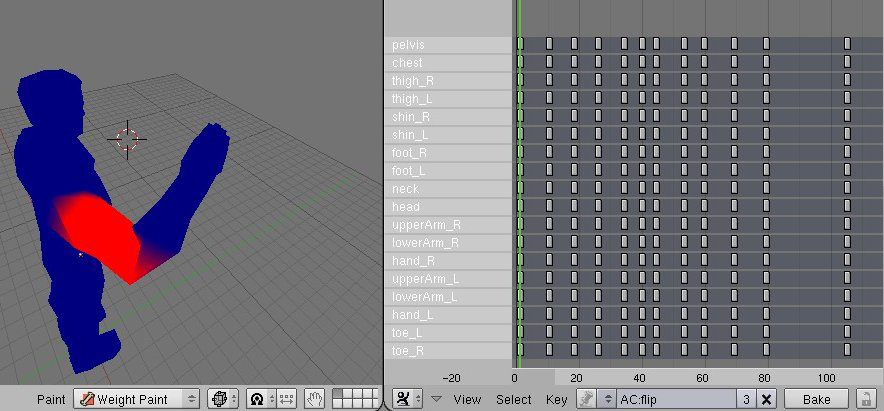Image resolution: width=884 pixels, height=411 pixels.
Task: Select the shin_R channel
Action: 448,117
